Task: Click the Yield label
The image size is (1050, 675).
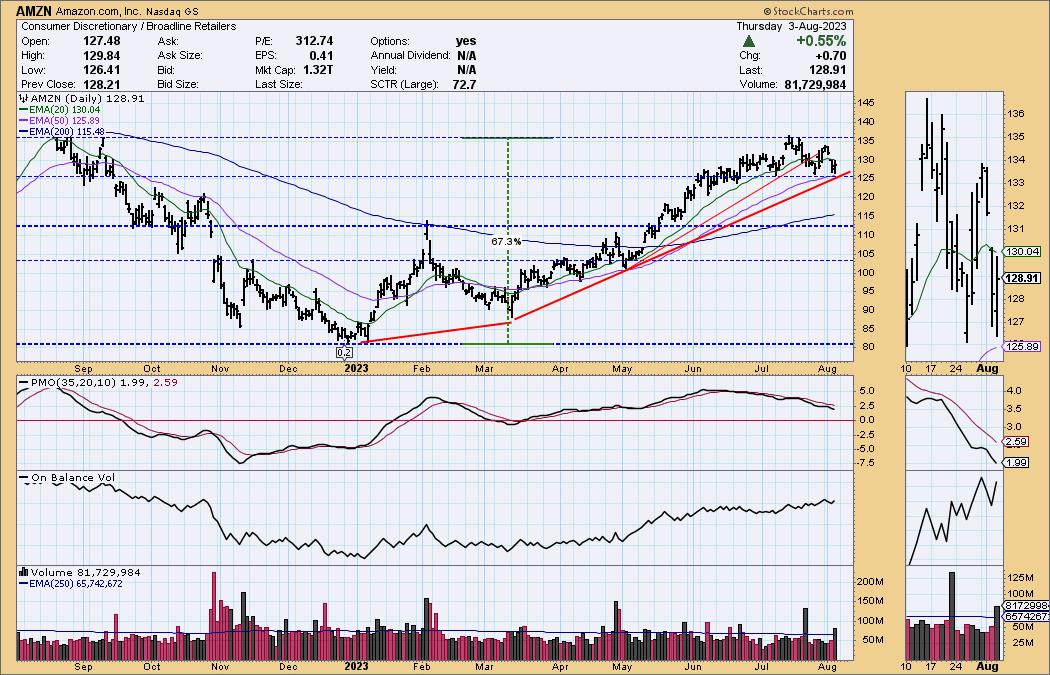Action: point(383,70)
